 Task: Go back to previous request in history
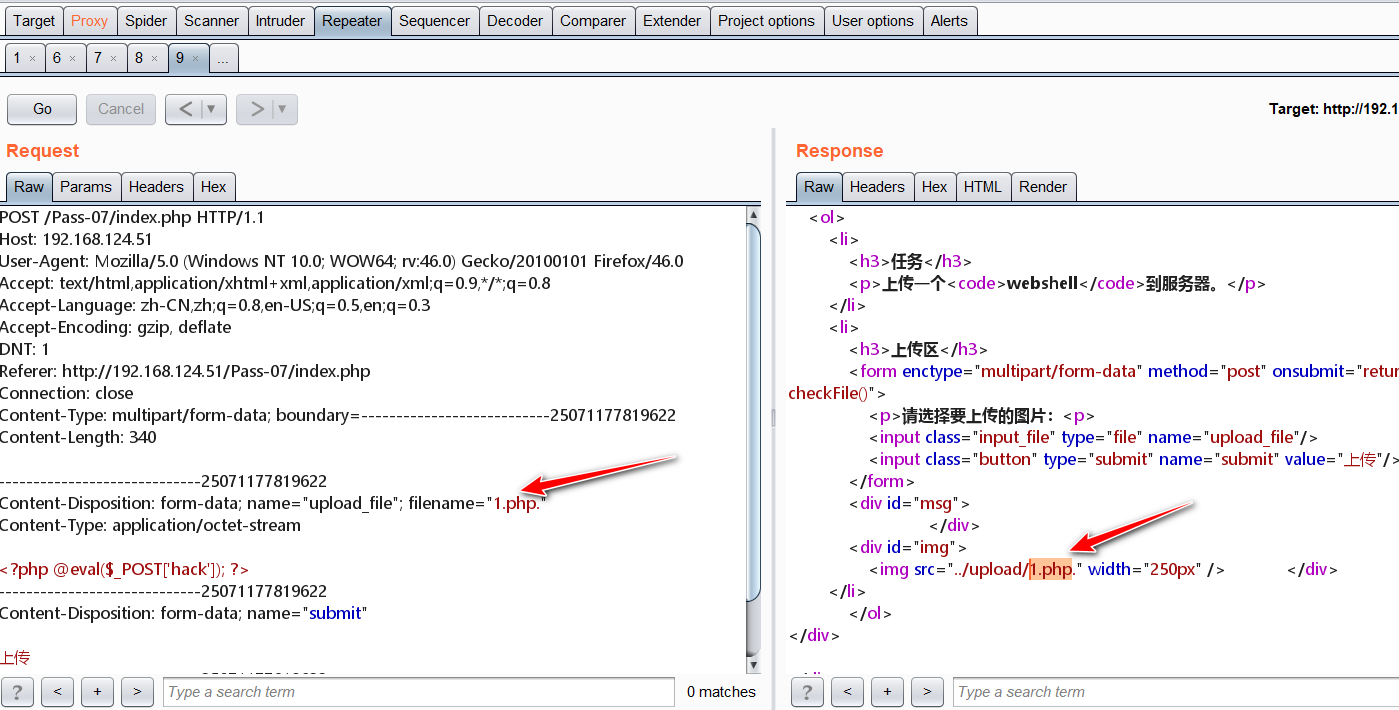[185, 109]
